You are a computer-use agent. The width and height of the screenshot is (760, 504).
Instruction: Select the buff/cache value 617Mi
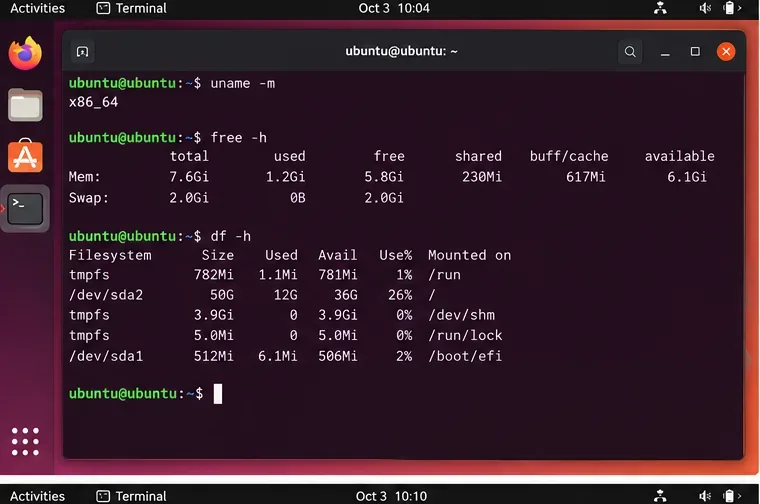(x=586, y=177)
